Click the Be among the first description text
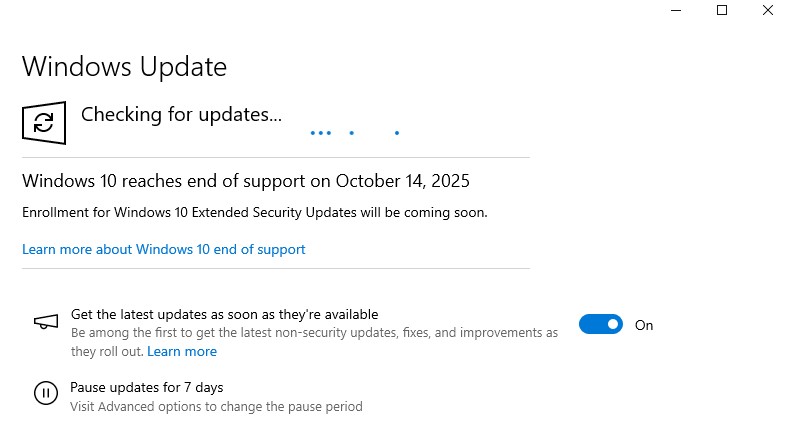This screenshot has width=786, height=434. point(314,332)
